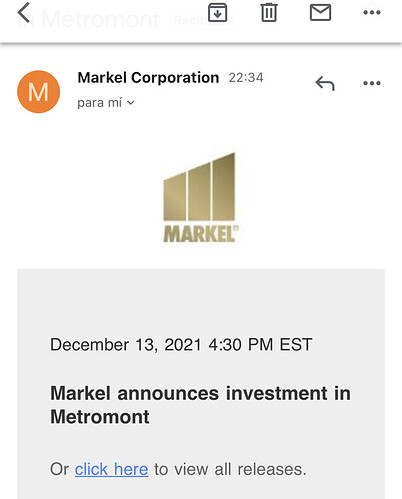This screenshot has width=402, height=499.
Task: Open the top toolbar three-dot menu
Action: pos(372,13)
